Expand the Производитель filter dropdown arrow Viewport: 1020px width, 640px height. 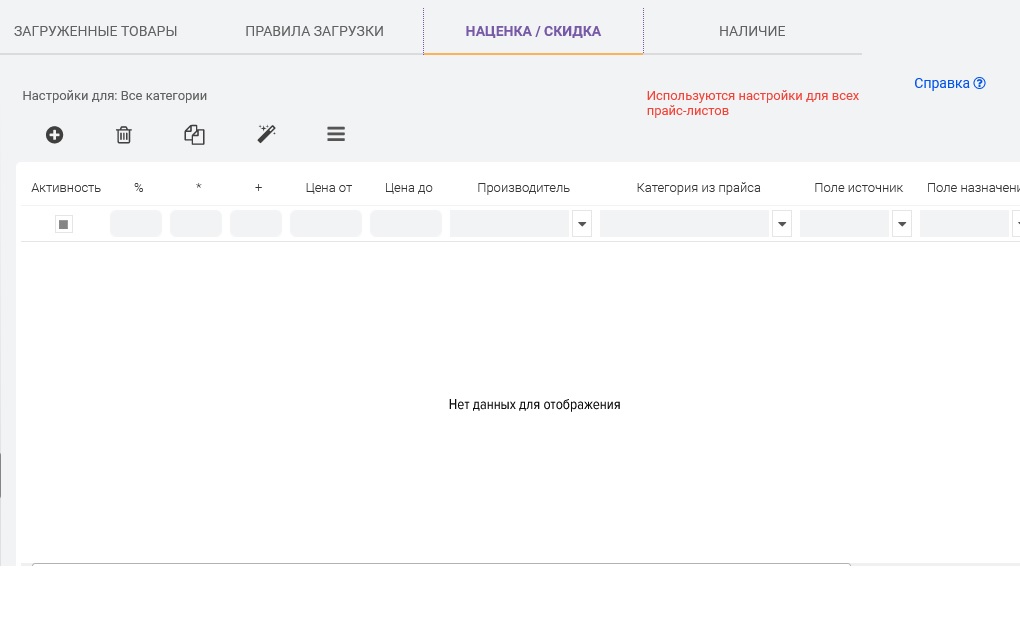click(582, 224)
